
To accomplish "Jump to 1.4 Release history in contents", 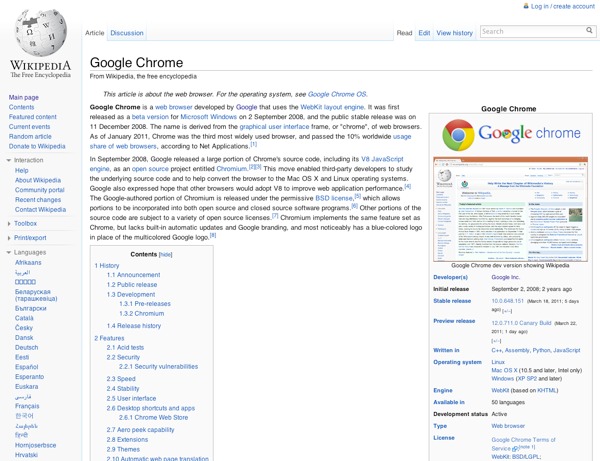I will point(134,326).
